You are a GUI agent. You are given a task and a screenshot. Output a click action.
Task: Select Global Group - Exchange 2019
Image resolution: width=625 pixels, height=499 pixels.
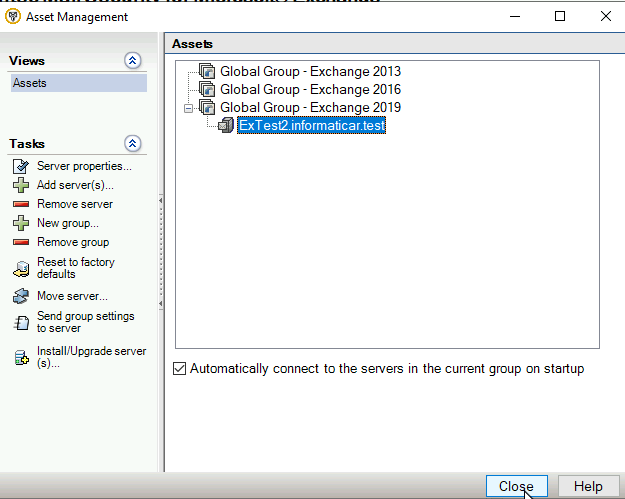(311, 107)
